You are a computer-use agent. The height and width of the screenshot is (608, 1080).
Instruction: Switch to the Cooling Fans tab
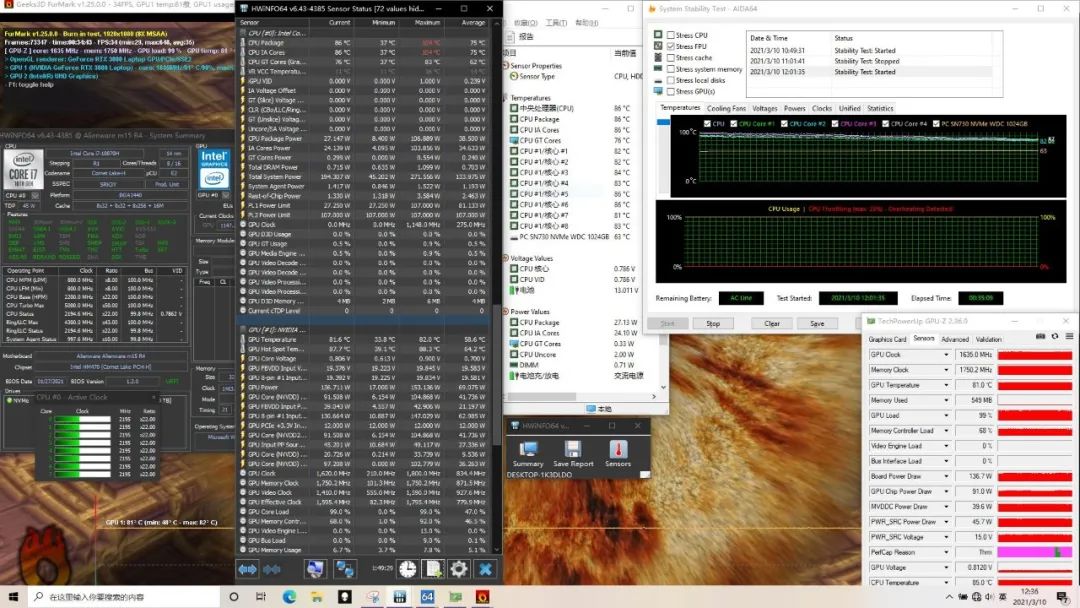click(x=726, y=108)
